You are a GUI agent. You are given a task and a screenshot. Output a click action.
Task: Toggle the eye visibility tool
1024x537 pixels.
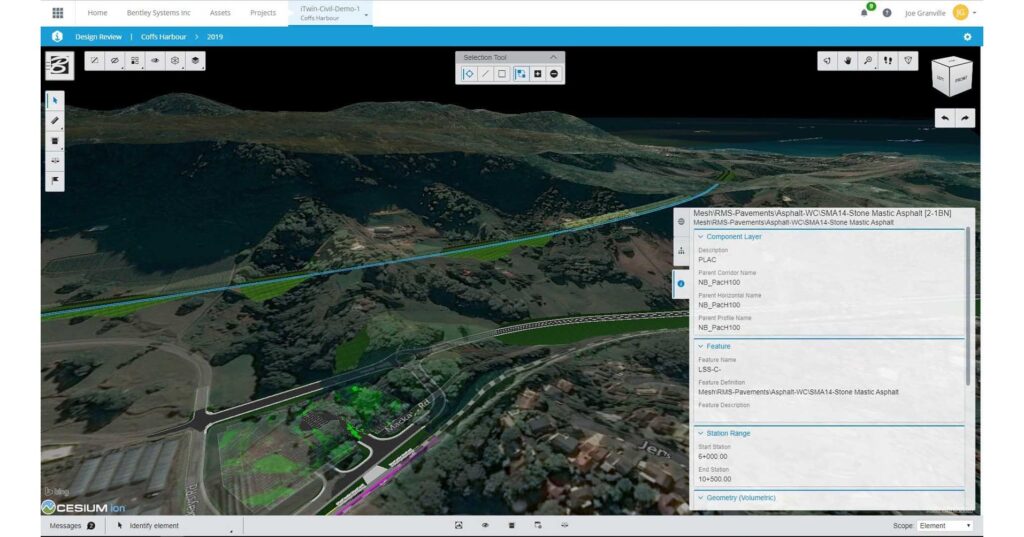click(x=155, y=61)
